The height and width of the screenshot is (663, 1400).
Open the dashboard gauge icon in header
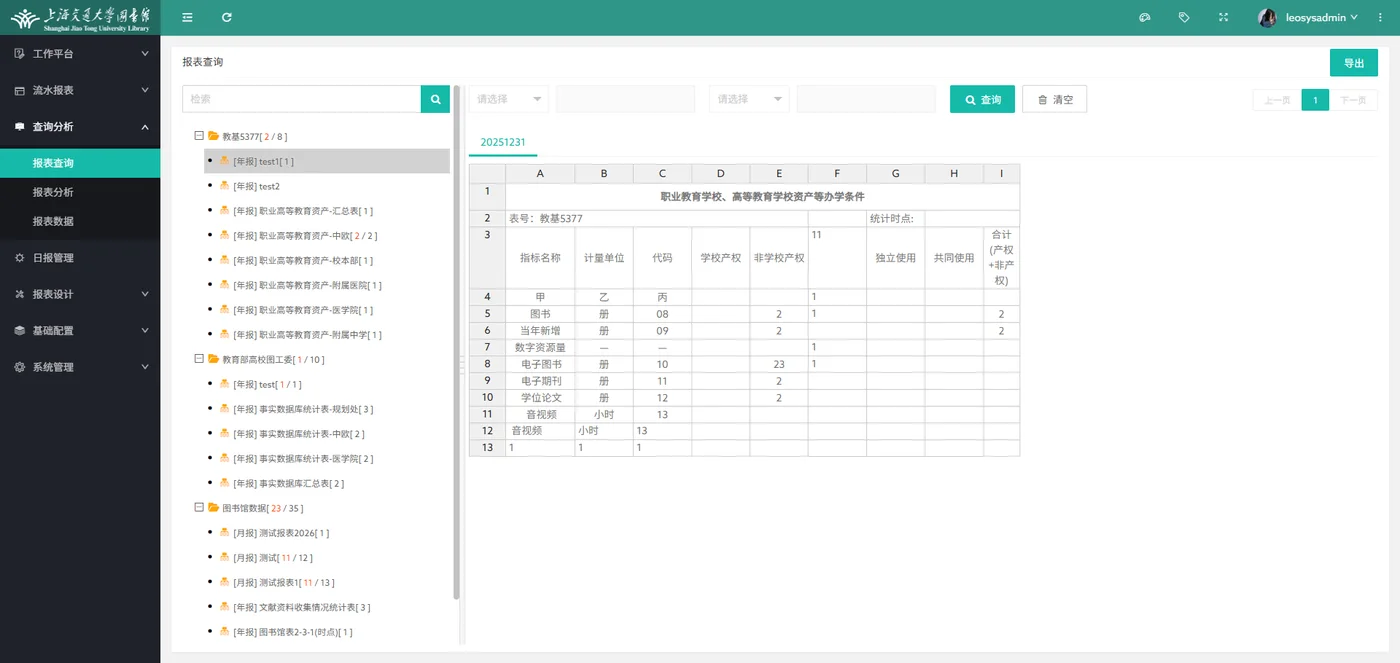[x=1145, y=18]
